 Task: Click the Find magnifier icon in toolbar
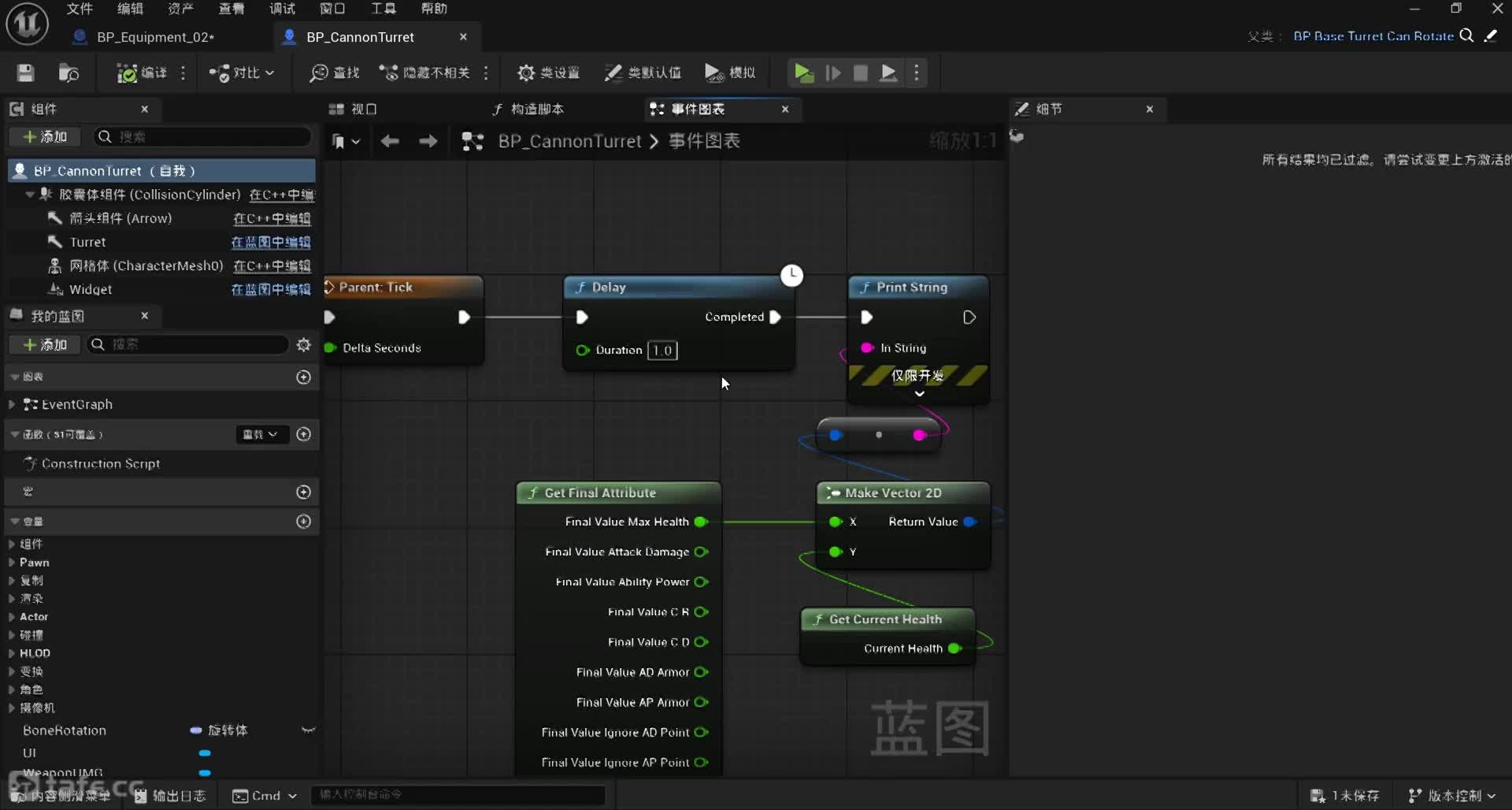(x=319, y=73)
